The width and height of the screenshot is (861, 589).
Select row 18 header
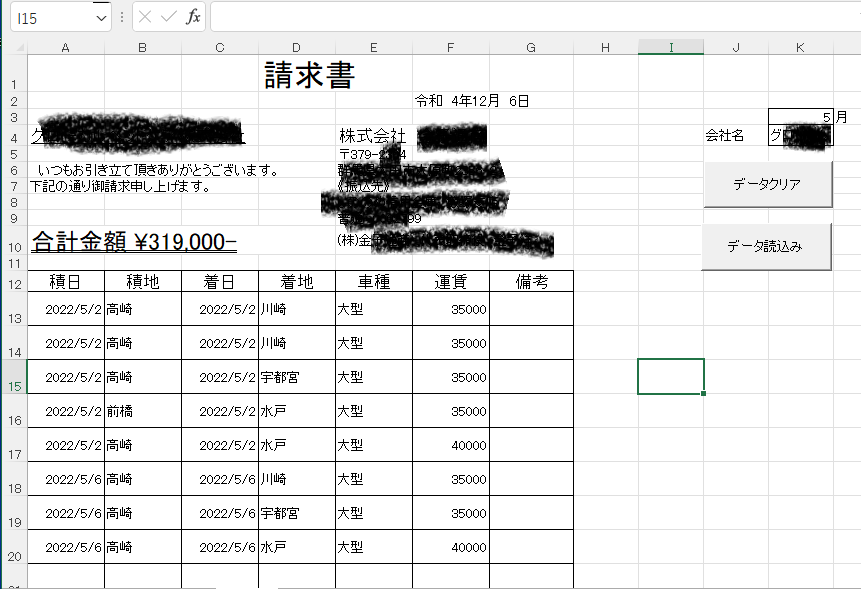pyautogui.click(x=14, y=479)
